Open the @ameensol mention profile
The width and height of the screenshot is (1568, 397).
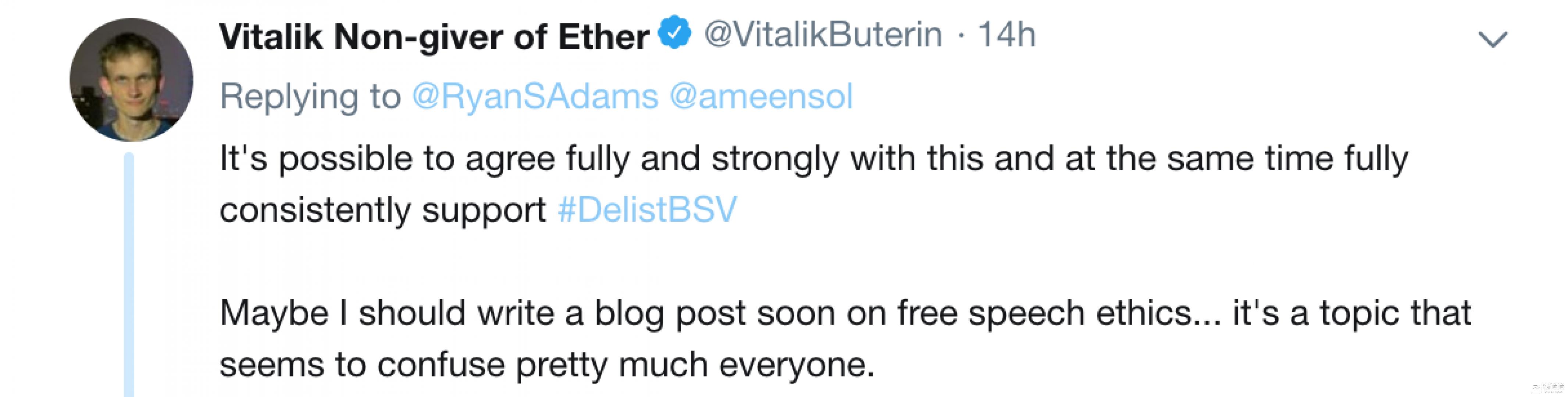[761, 96]
